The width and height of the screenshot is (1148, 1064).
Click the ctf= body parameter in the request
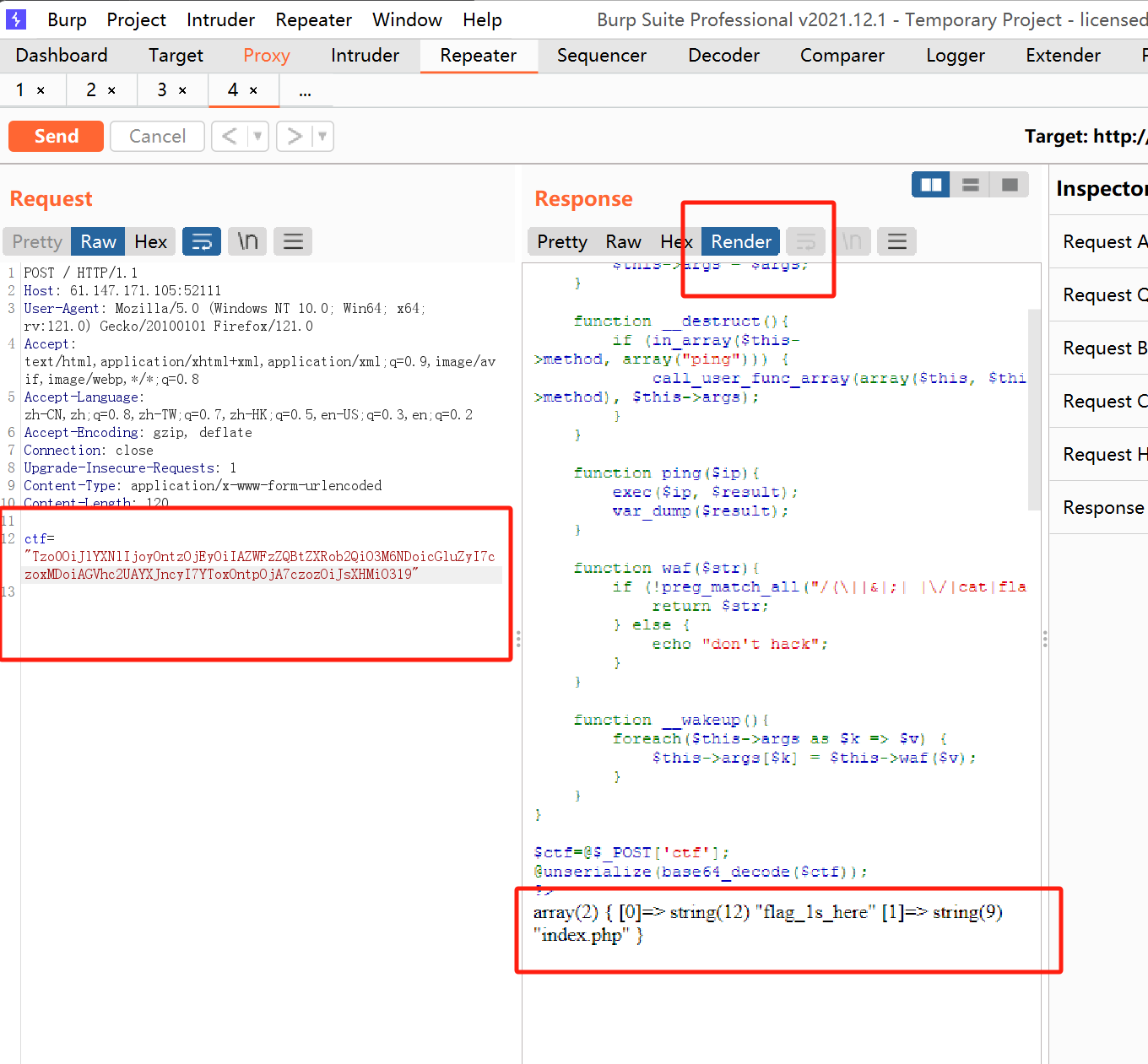pyautogui.click(x=40, y=539)
